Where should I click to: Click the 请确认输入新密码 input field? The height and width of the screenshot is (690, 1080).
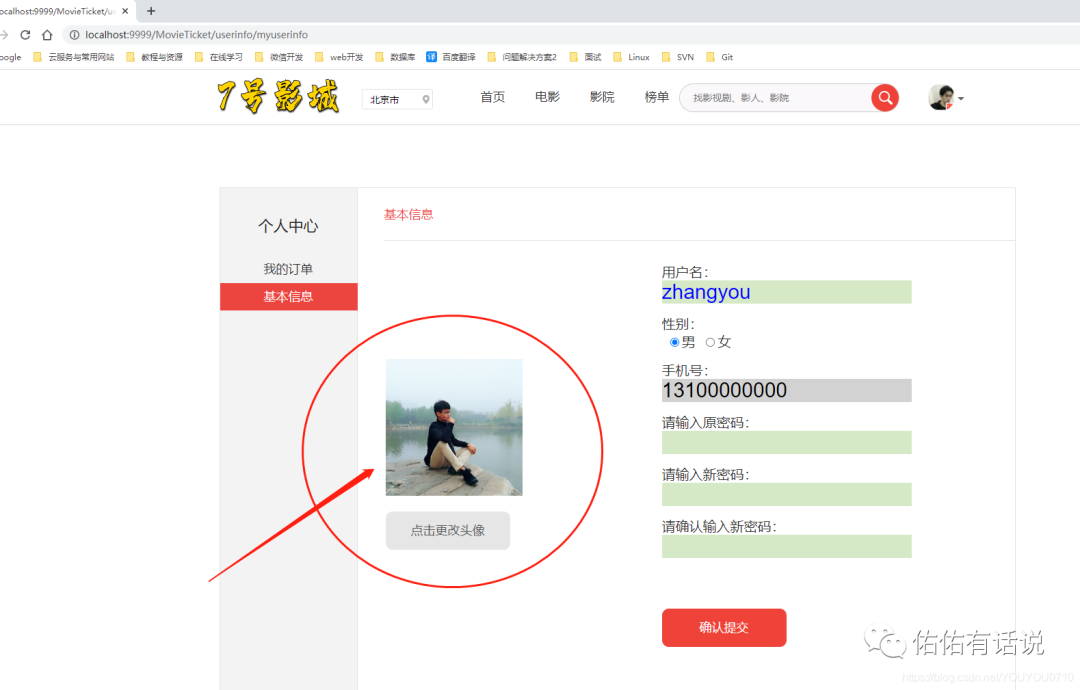coord(787,546)
